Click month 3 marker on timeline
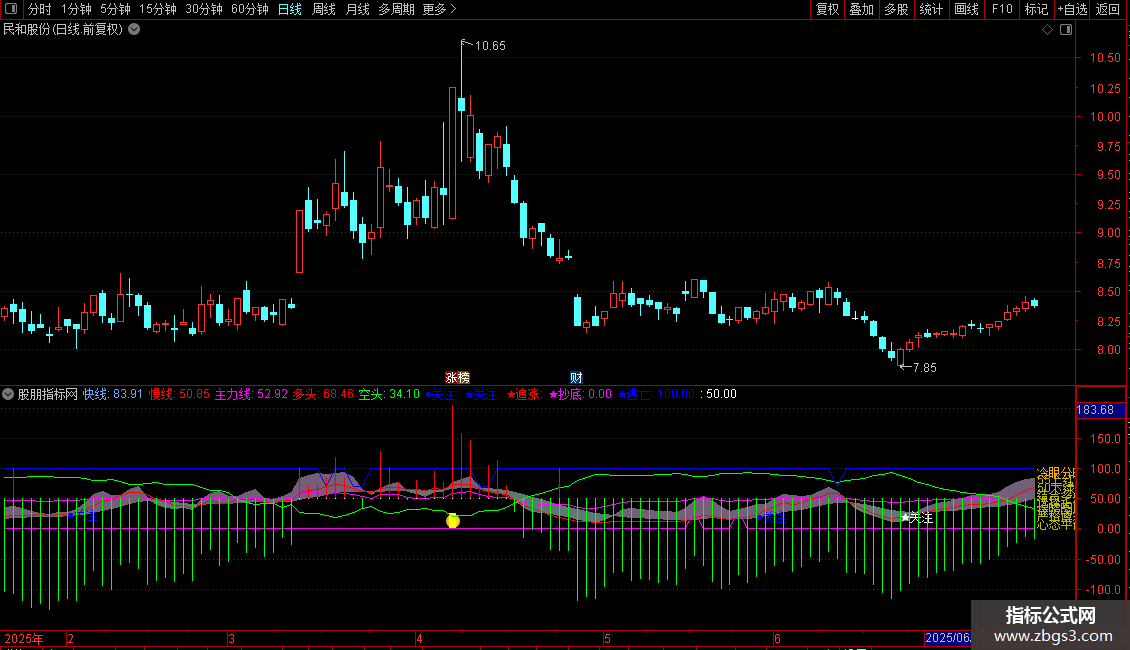 pyautogui.click(x=231, y=638)
